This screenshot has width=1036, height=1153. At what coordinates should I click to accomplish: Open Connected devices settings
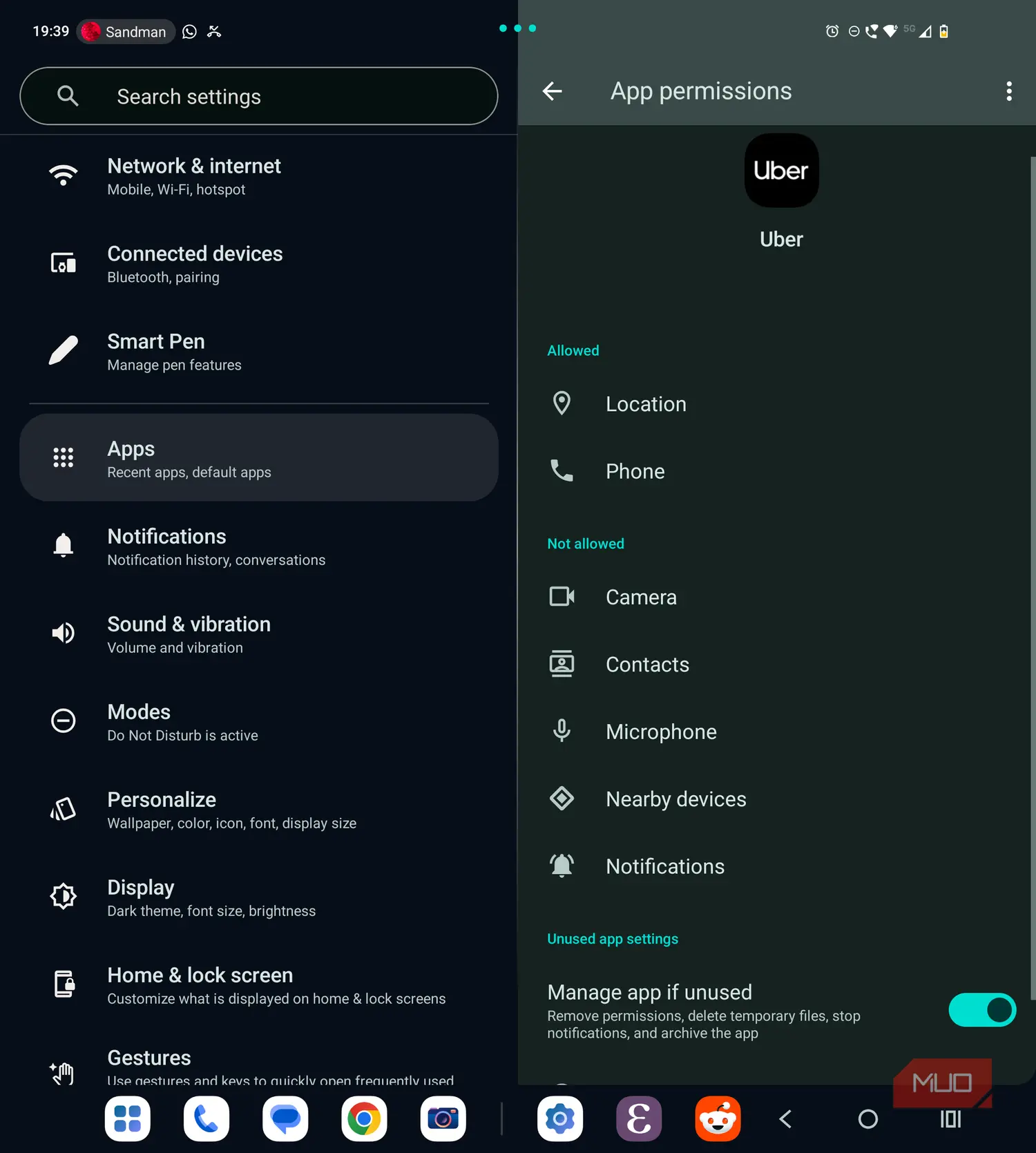pos(259,264)
